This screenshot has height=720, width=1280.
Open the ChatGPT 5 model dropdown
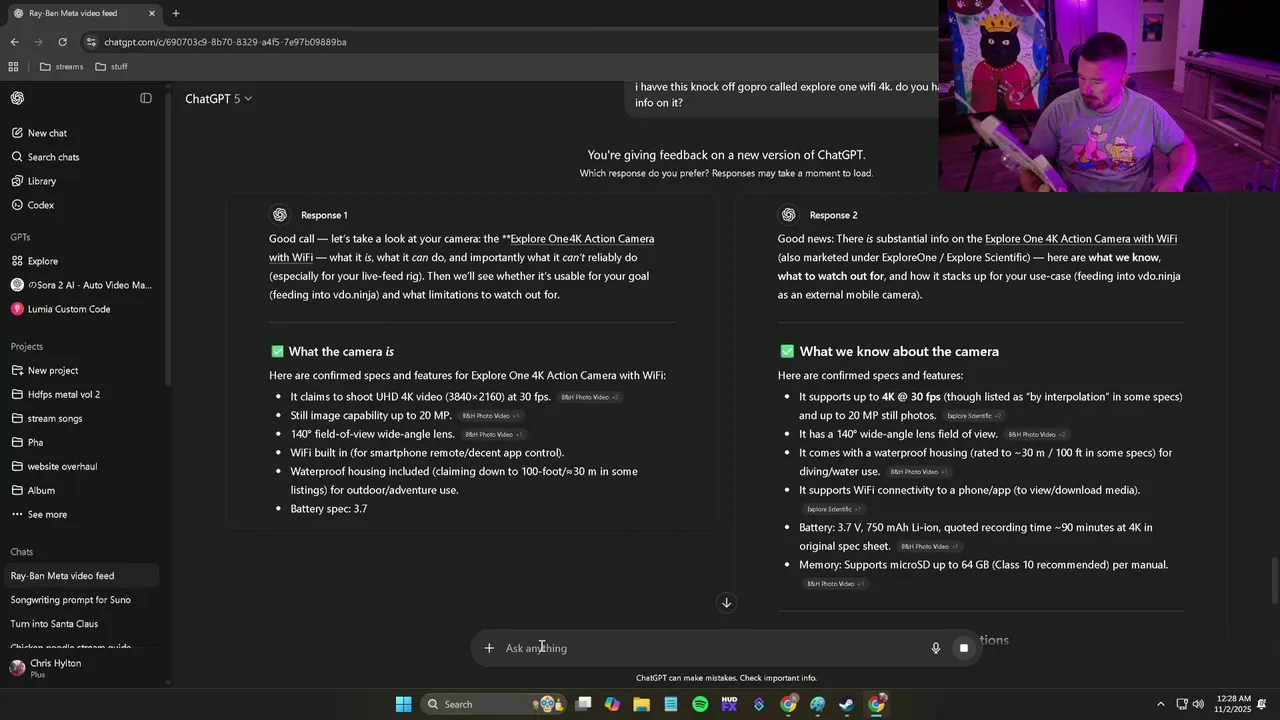tap(218, 99)
